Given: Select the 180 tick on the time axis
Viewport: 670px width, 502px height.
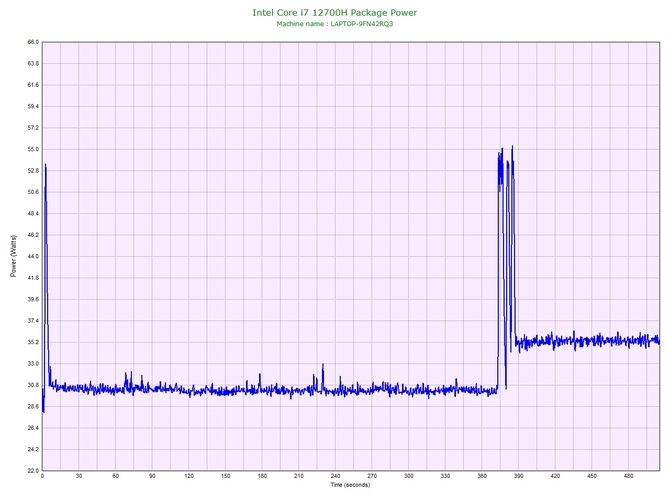Looking at the screenshot, I should click(262, 476).
